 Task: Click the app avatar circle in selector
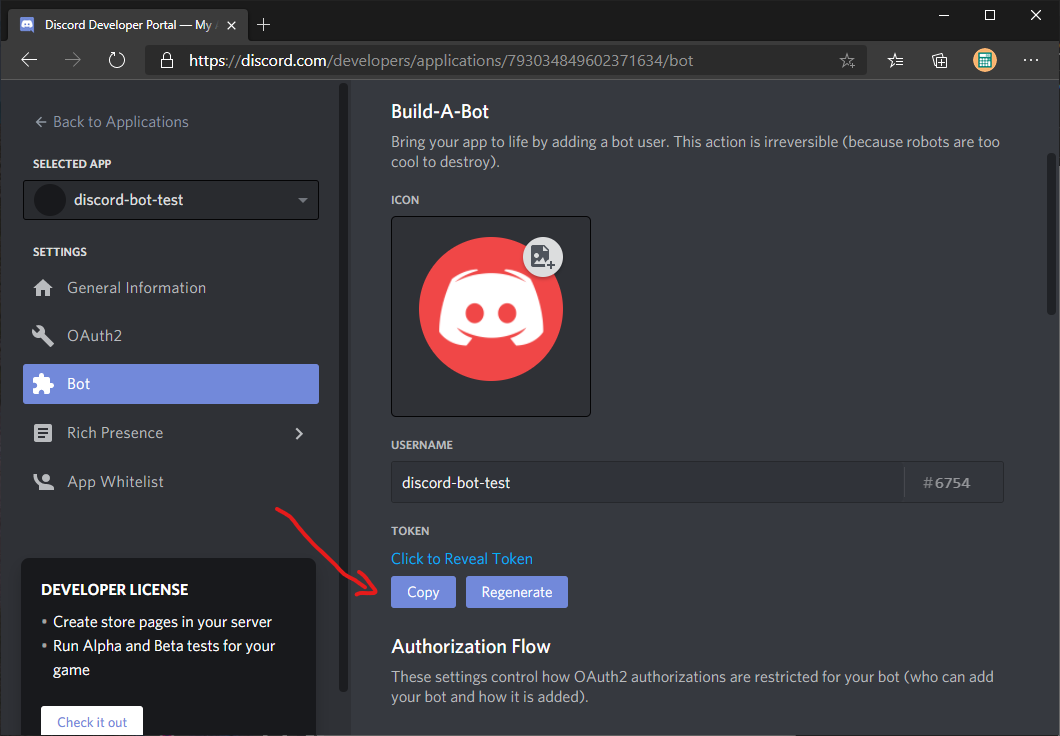tap(49, 200)
